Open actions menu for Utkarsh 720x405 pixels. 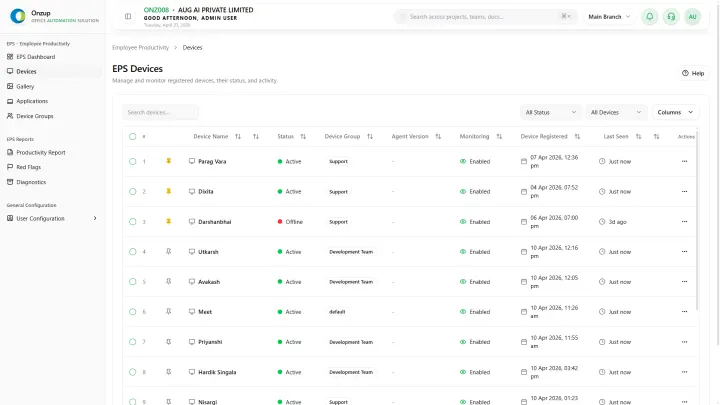click(684, 252)
